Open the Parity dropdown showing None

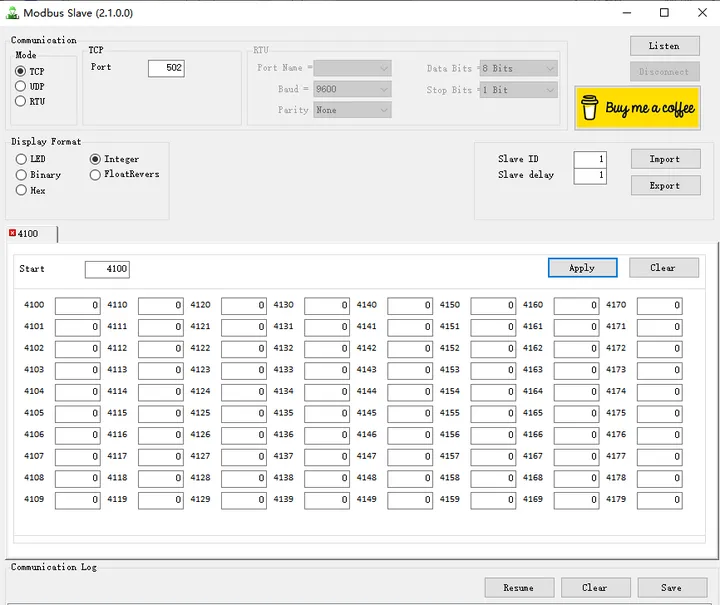(x=352, y=110)
